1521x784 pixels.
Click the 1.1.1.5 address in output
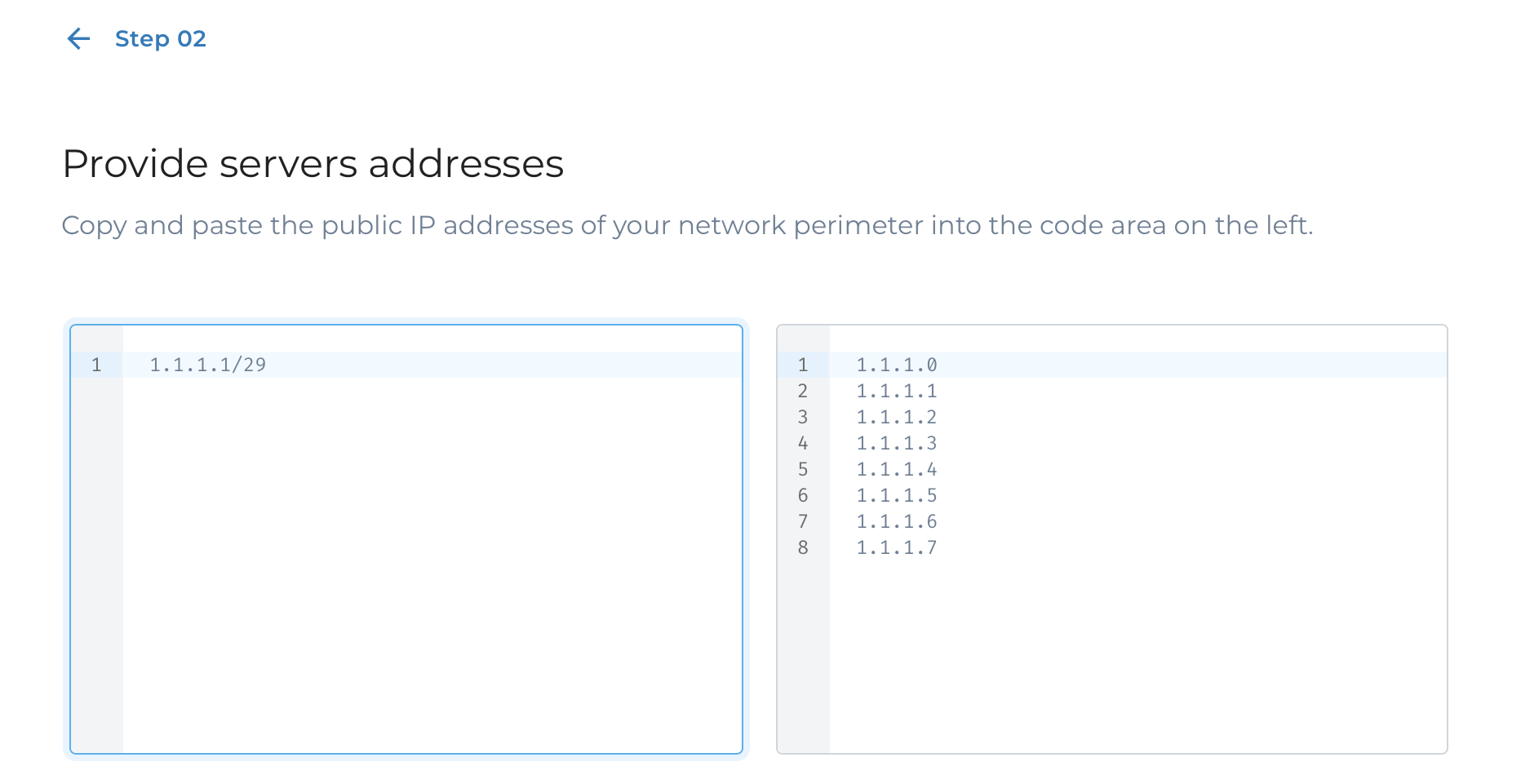point(896,495)
